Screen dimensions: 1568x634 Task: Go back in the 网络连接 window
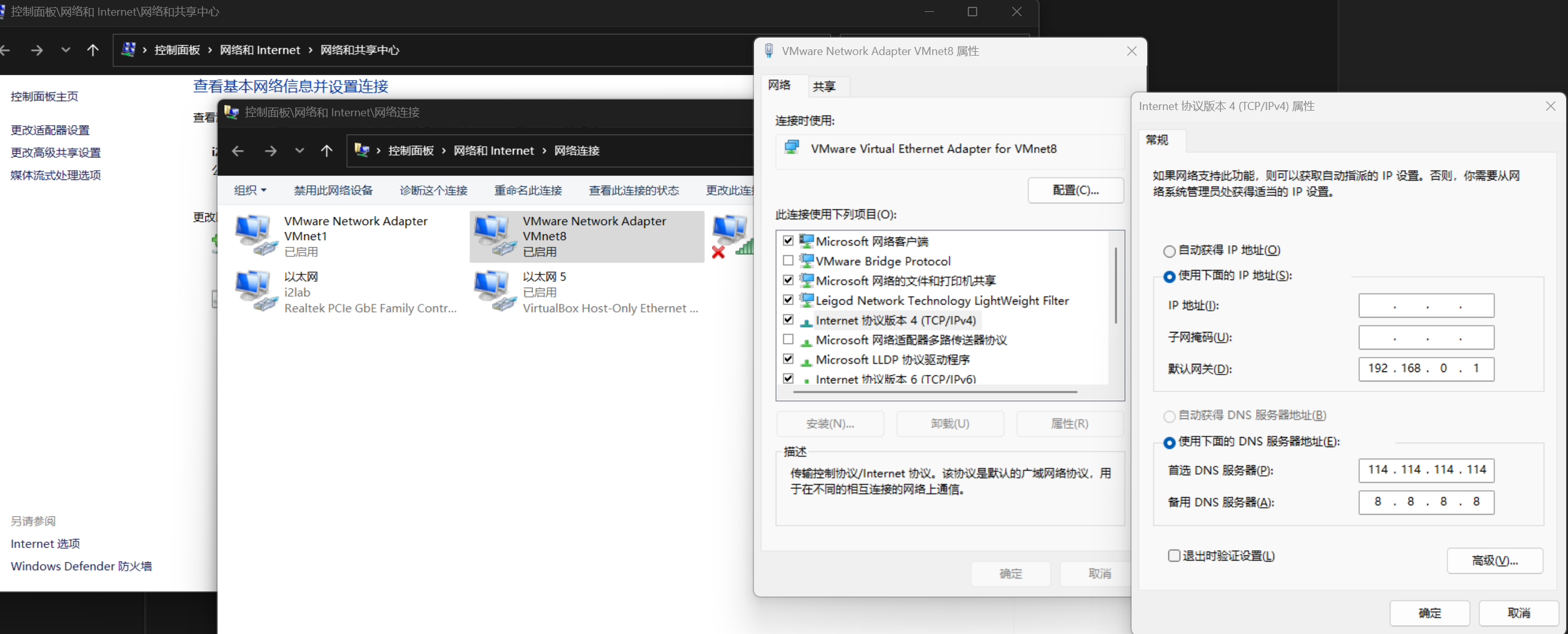pyautogui.click(x=238, y=151)
